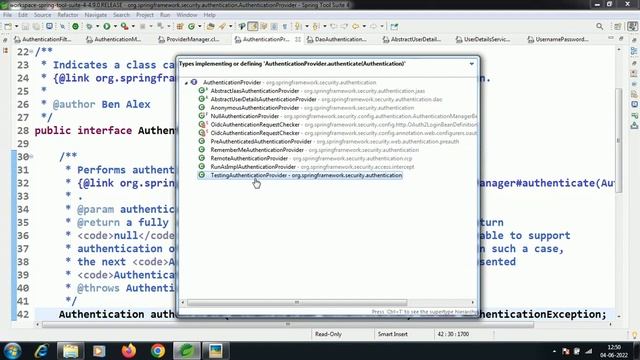This screenshot has width=640, height=360.
Task: Open the Edit menu
Action: pyautogui.click(x=23, y=15)
